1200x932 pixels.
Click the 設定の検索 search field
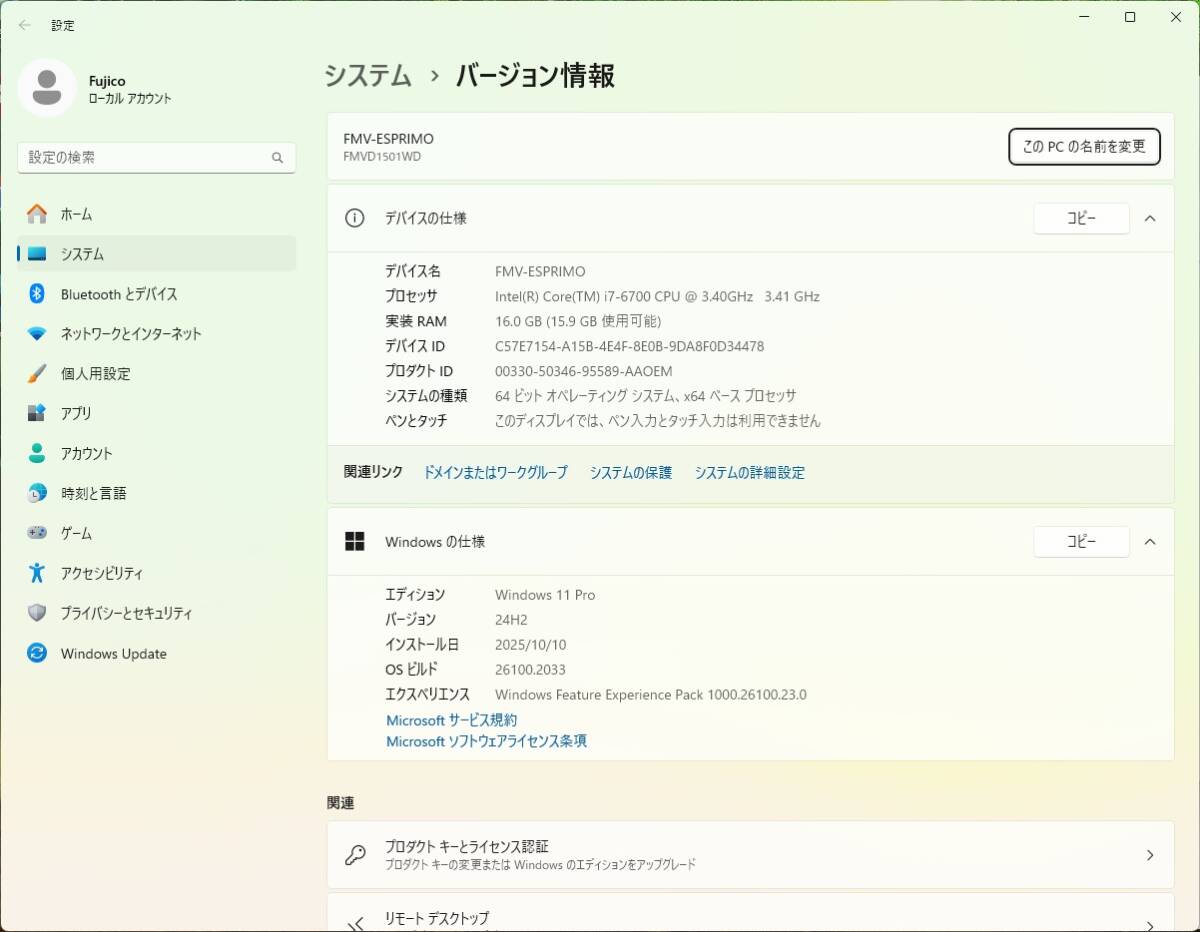(x=145, y=158)
